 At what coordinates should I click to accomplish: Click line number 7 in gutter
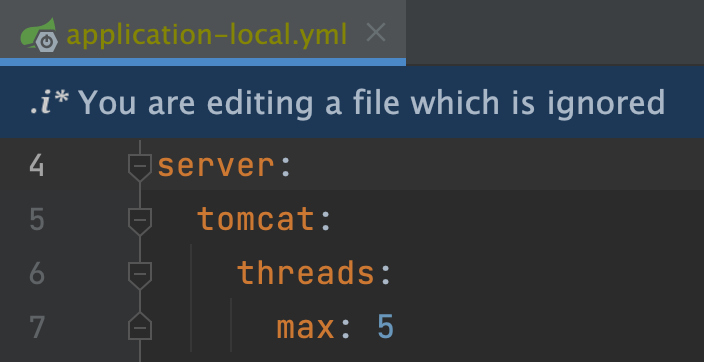point(37,327)
